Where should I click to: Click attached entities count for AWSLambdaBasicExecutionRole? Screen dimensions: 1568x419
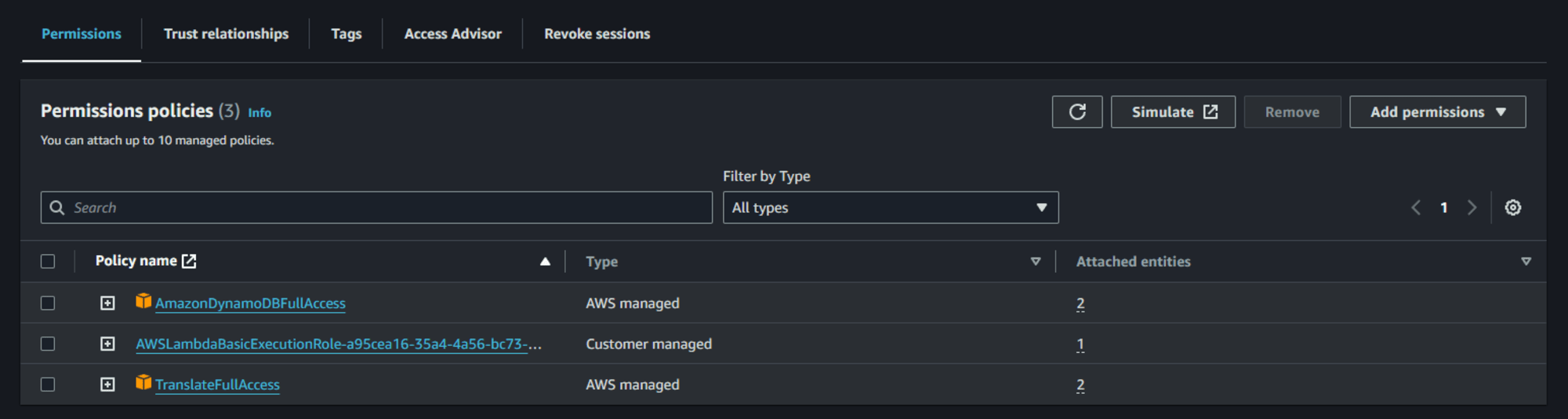point(1080,344)
